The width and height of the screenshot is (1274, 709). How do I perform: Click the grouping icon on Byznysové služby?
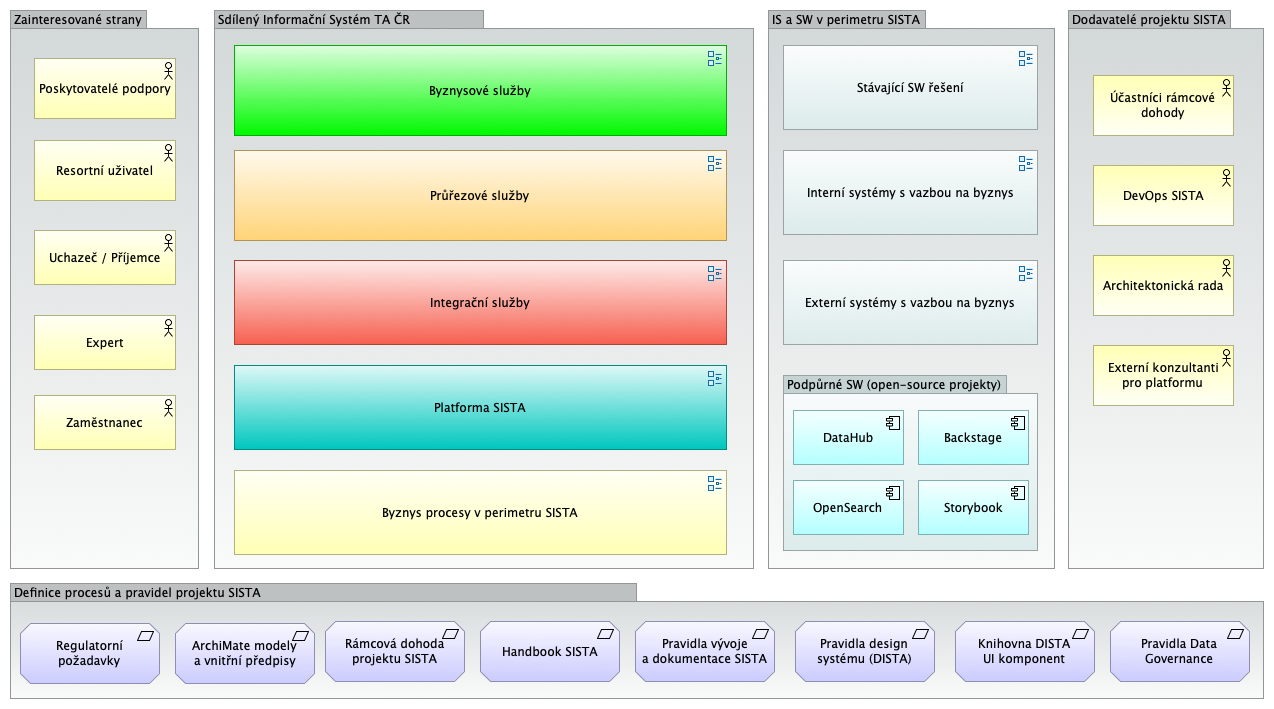pos(714,59)
